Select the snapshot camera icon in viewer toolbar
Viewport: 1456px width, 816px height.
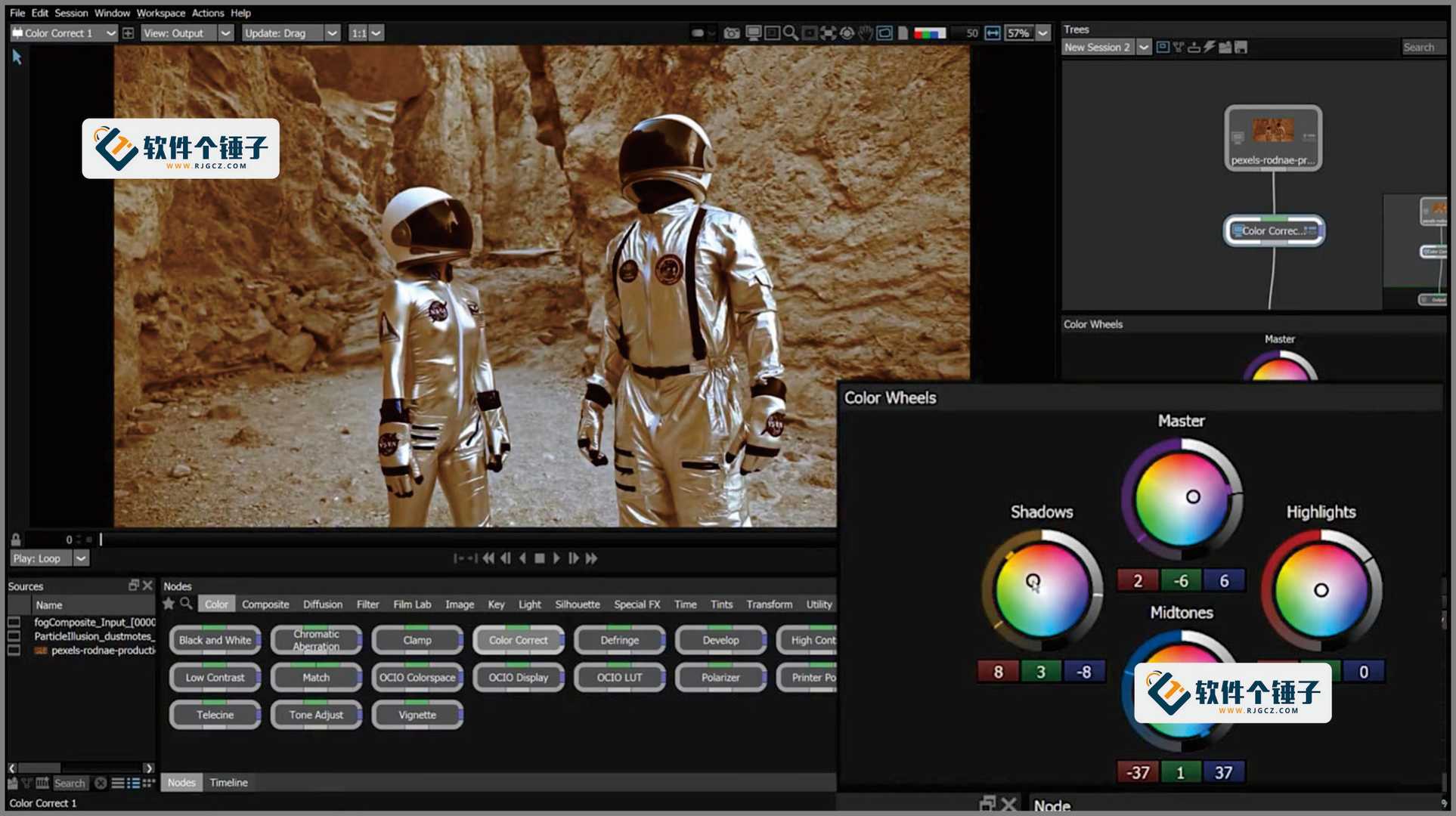point(732,33)
